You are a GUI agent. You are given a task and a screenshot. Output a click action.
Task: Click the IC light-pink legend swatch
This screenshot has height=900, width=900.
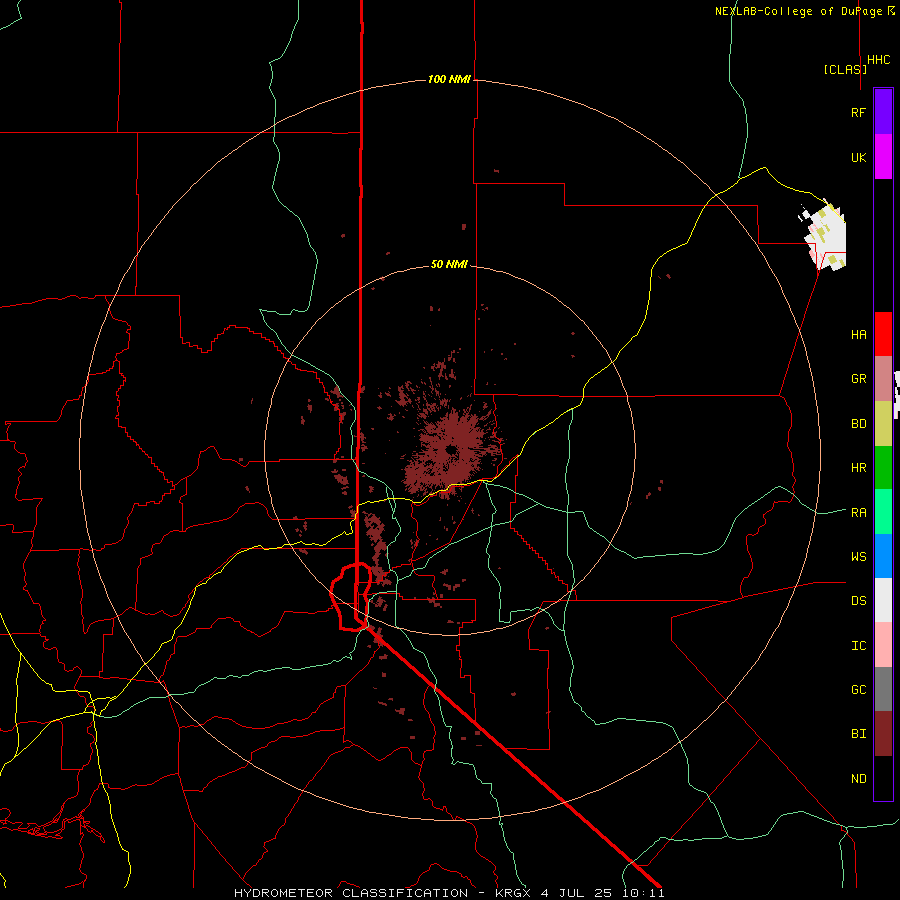coord(883,645)
